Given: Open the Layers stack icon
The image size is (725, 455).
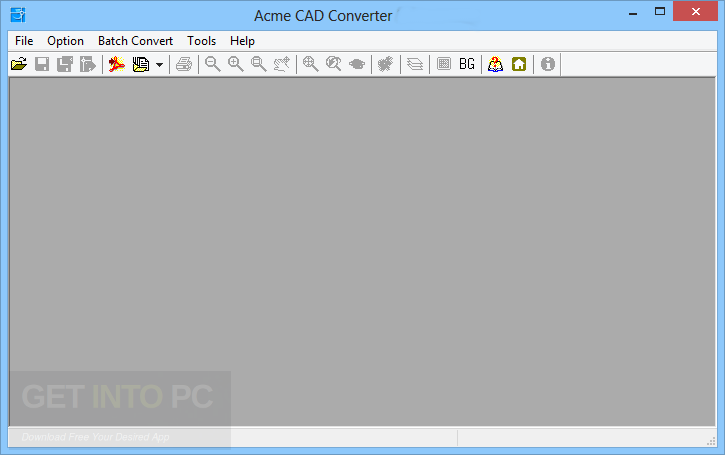Looking at the screenshot, I should [x=415, y=64].
